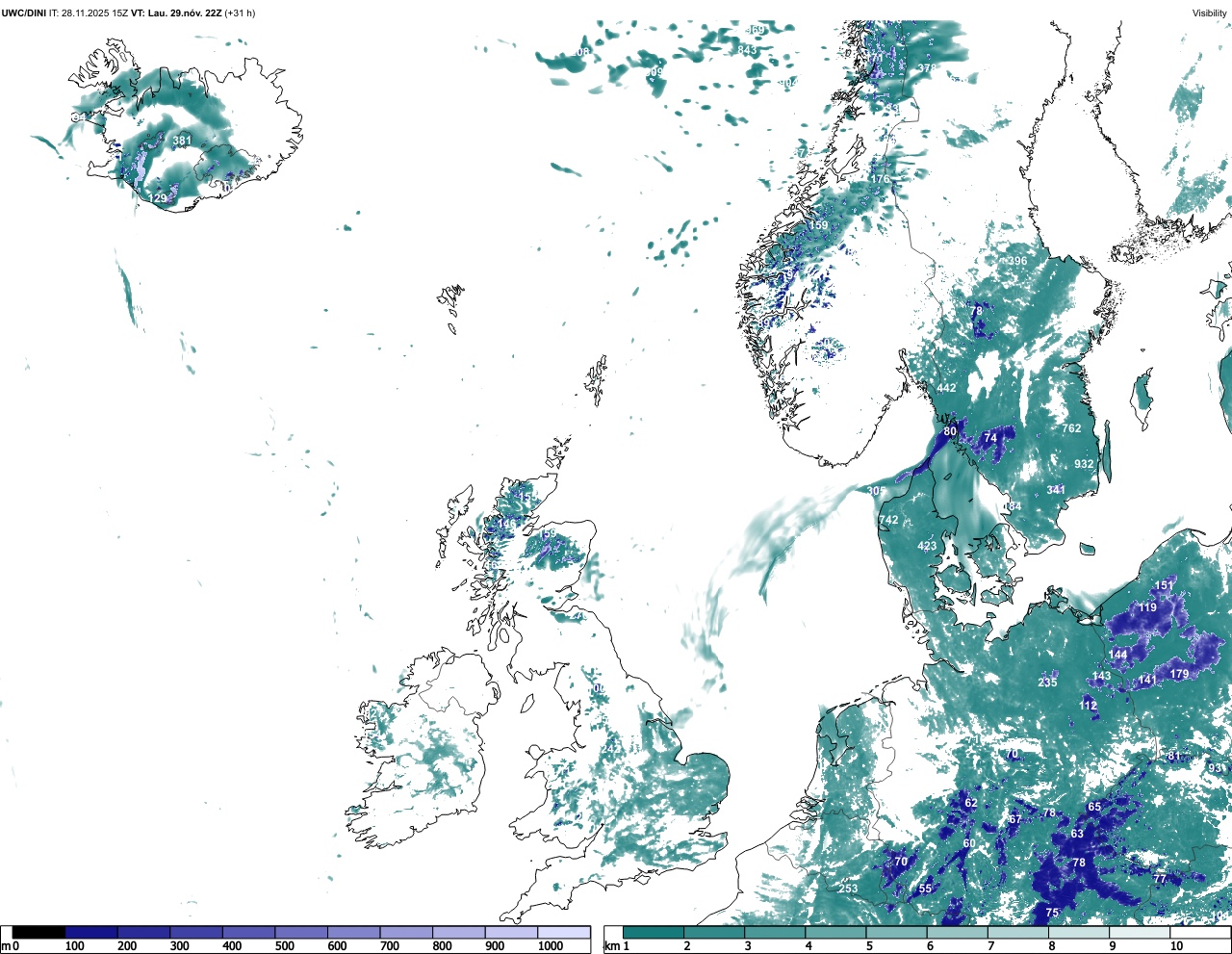This screenshot has width=1232, height=954.
Task: Click the '341' visibility value on the map
Action: point(1056,490)
